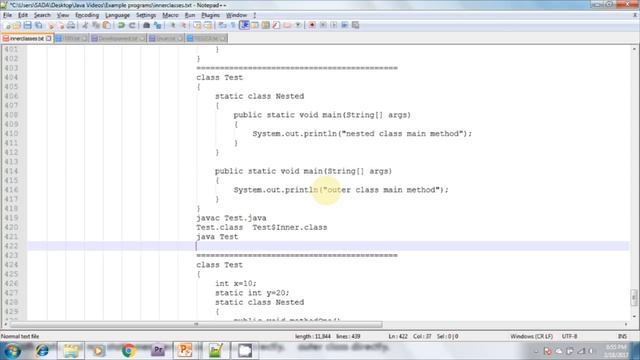Open the Windows Start menu
Screen dimensions: 640x360
[x=12, y=351]
